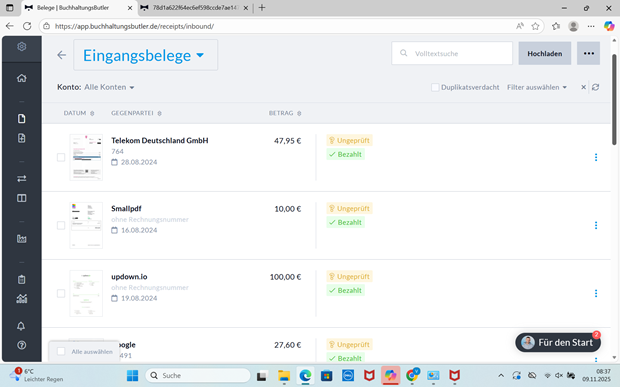This screenshot has width=620, height=387.
Task: Refresh the receipt list with the reload icon
Action: pyautogui.click(x=595, y=87)
